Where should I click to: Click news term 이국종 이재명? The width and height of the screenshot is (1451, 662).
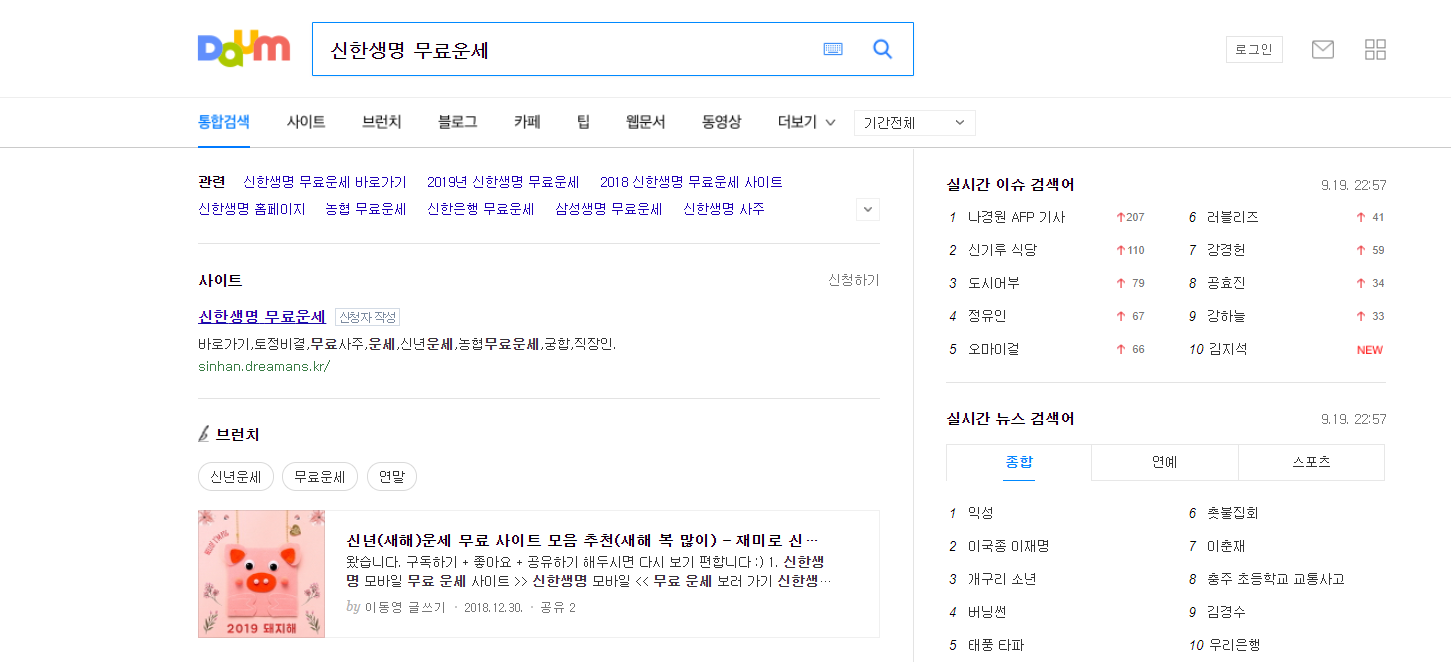click(x=1008, y=546)
